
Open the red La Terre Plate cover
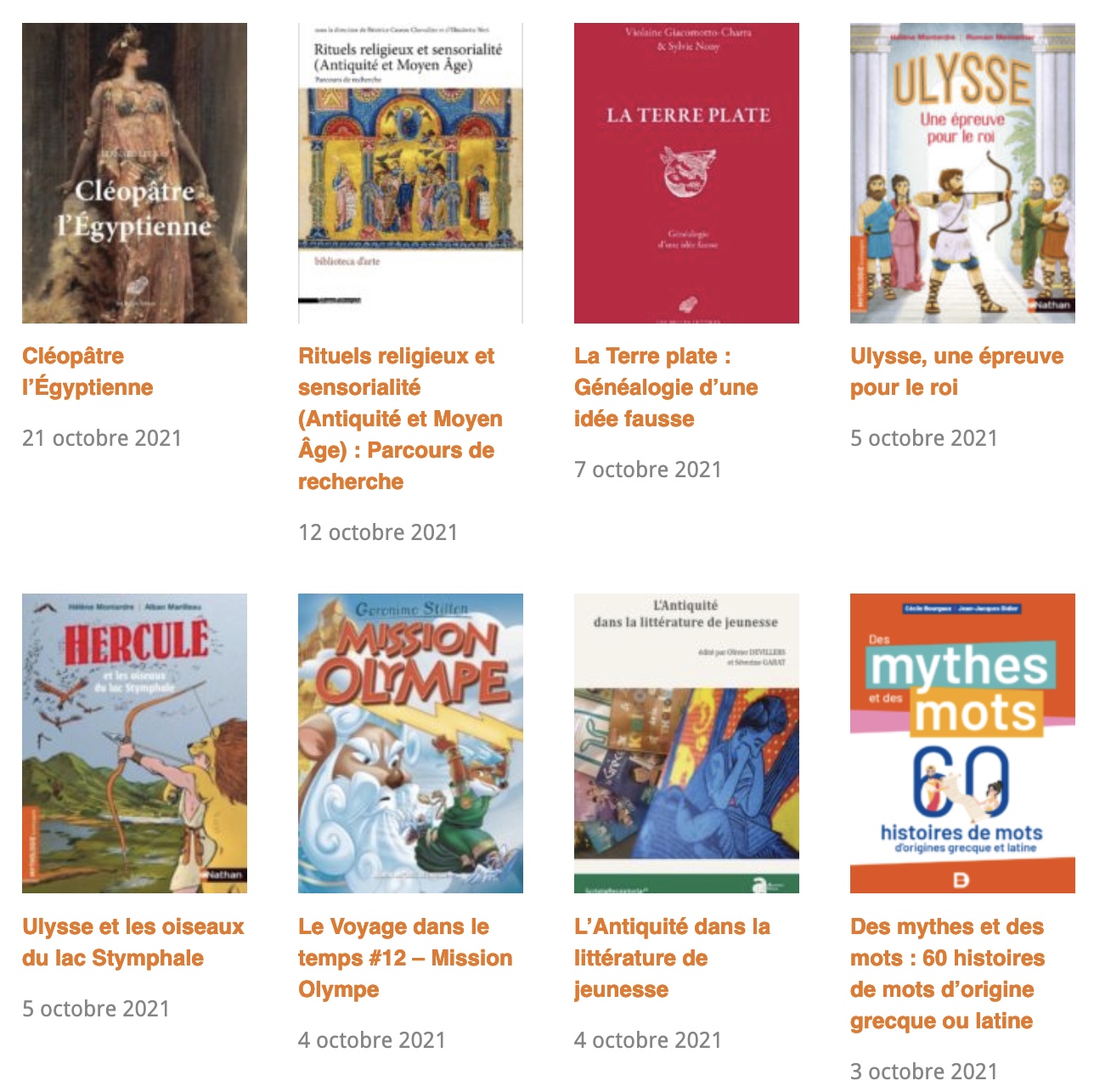pos(686,173)
